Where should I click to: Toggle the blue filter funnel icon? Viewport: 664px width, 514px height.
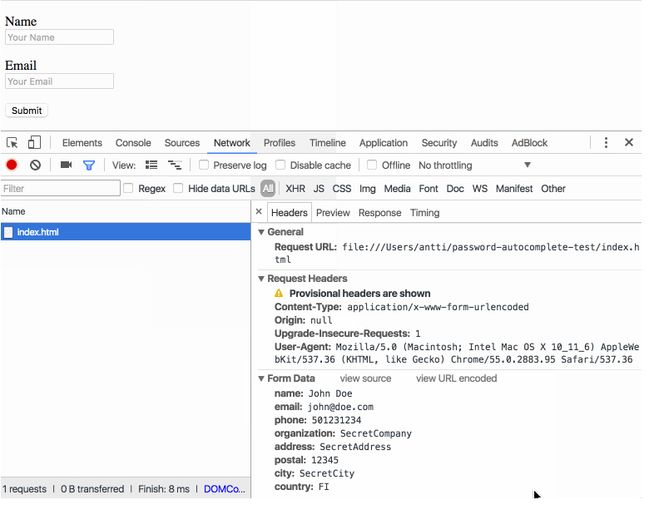coord(89,165)
